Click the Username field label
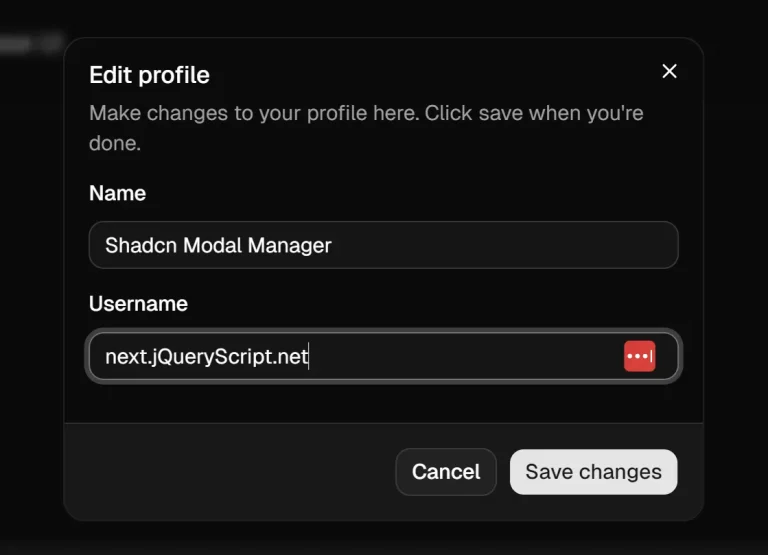This screenshot has width=768, height=555. [x=139, y=304]
